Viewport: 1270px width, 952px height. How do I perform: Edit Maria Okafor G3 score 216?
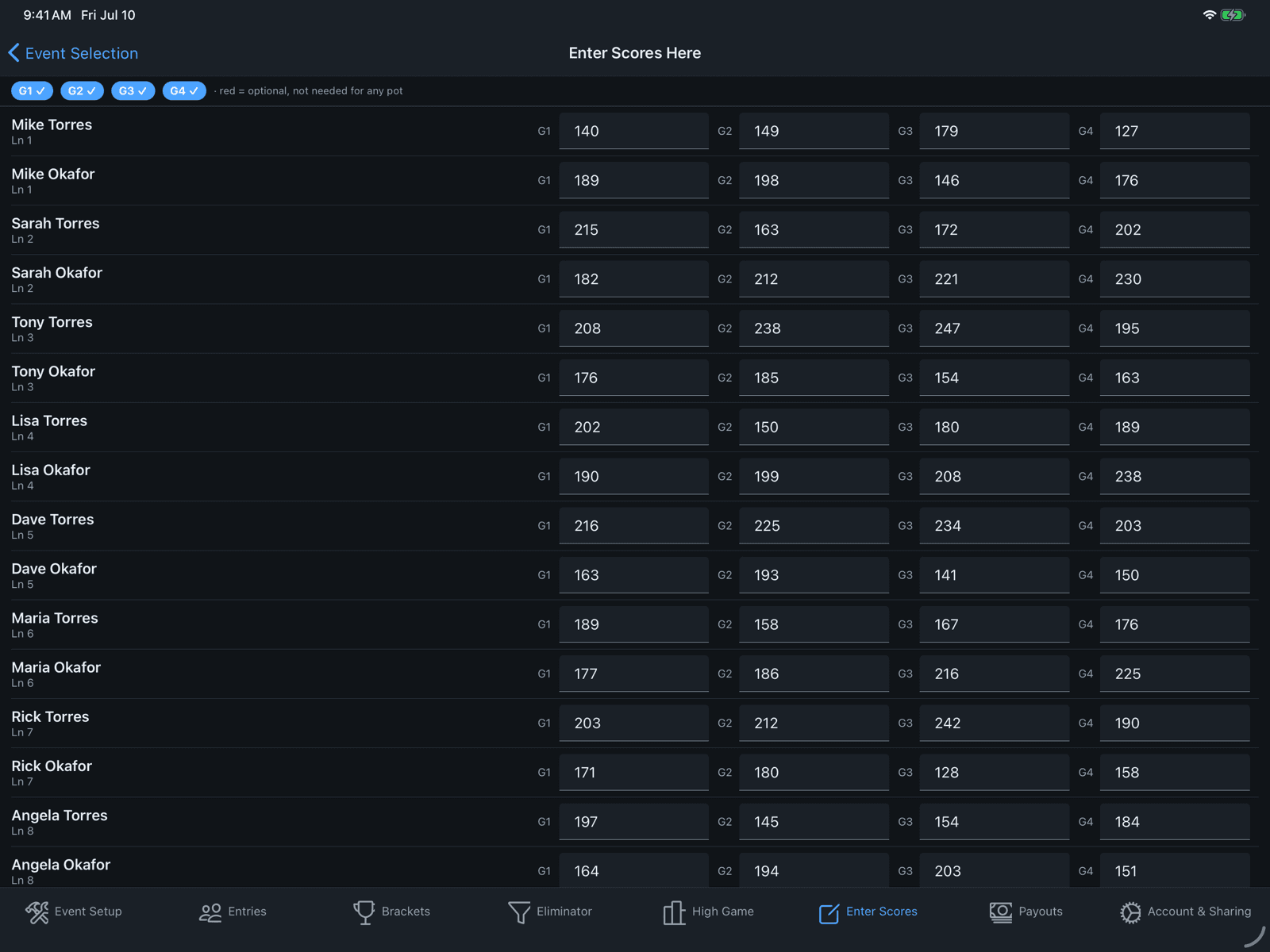[x=994, y=674]
